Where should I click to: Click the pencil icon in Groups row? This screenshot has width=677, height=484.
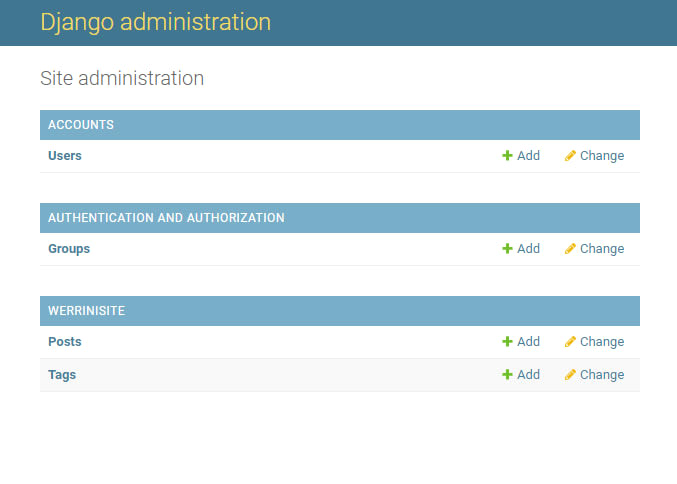pyautogui.click(x=570, y=249)
